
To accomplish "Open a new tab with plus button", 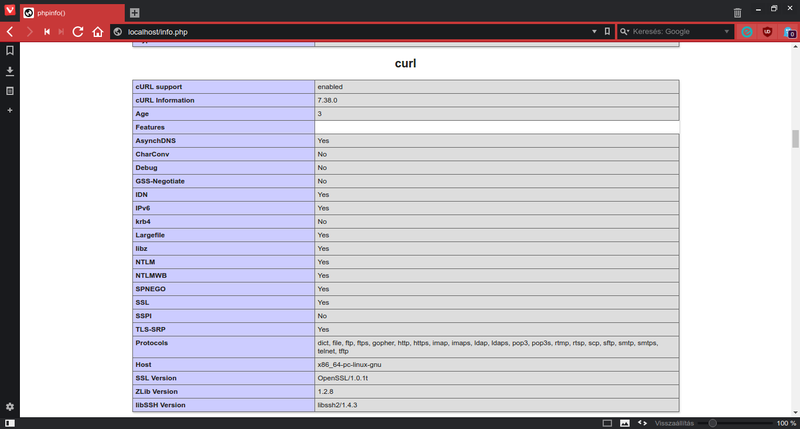I will pyautogui.click(x=134, y=13).
